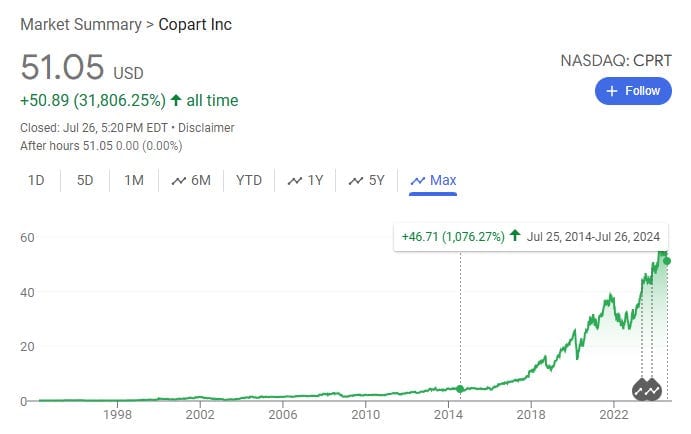Click the trend-line icon beside 6M
Image resolution: width=691 pixels, height=434 pixels.
pyautogui.click(x=179, y=181)
